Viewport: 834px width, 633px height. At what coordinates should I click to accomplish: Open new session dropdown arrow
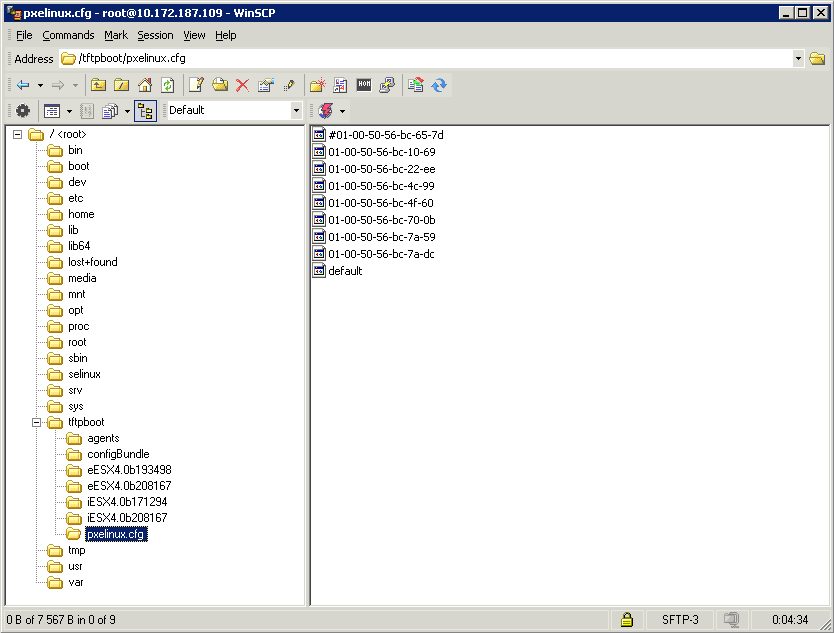coord(343,111)
